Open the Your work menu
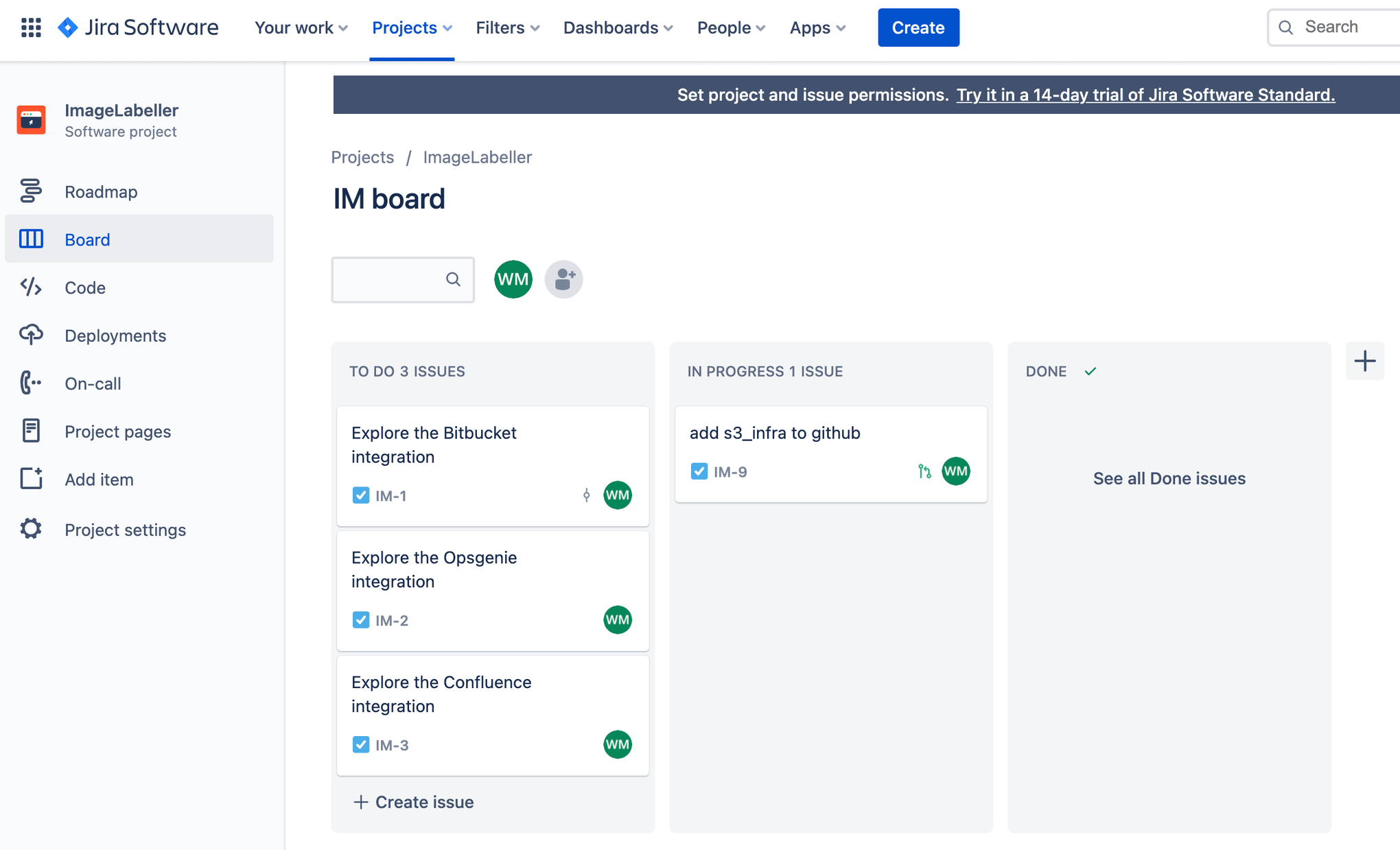 [x=299, y=27]
